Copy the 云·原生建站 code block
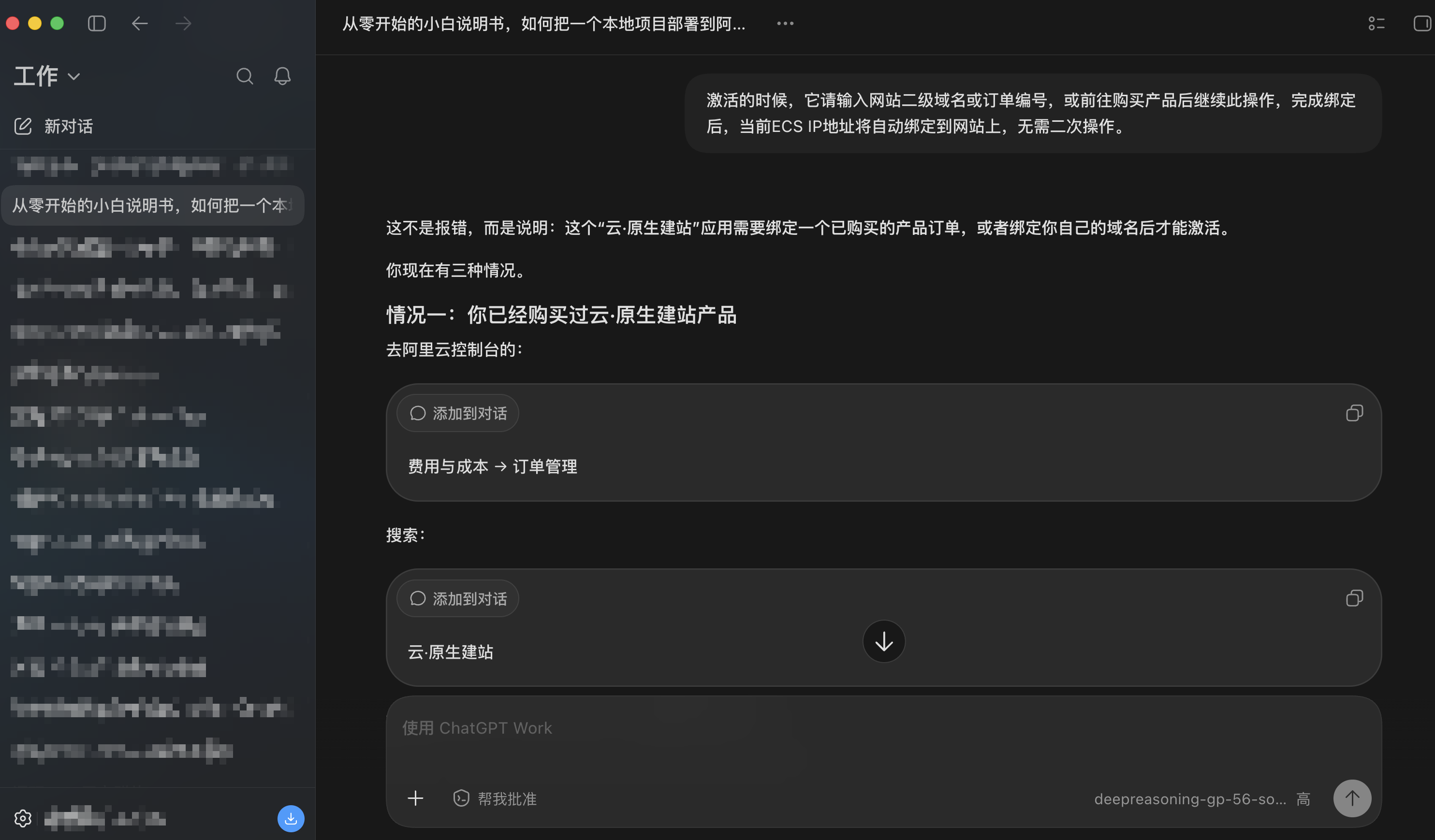 [x=1354, y=599]
